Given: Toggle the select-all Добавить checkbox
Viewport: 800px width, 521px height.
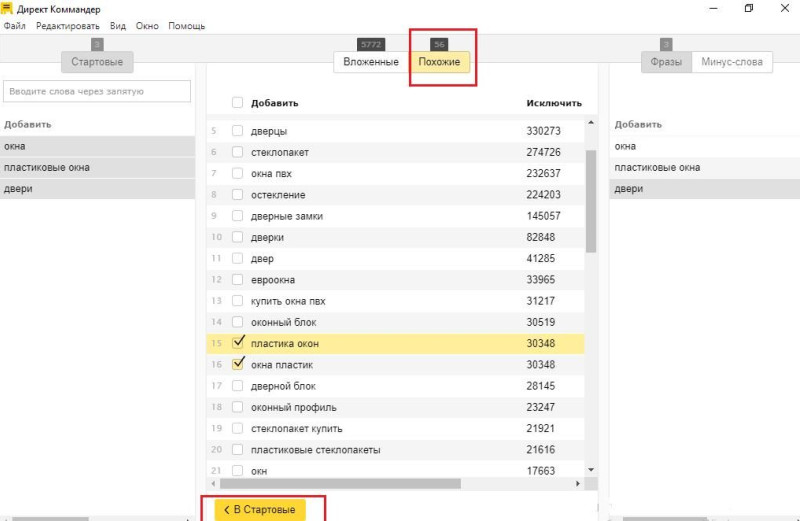Looking at the screenshot, I should pos(237,103).
